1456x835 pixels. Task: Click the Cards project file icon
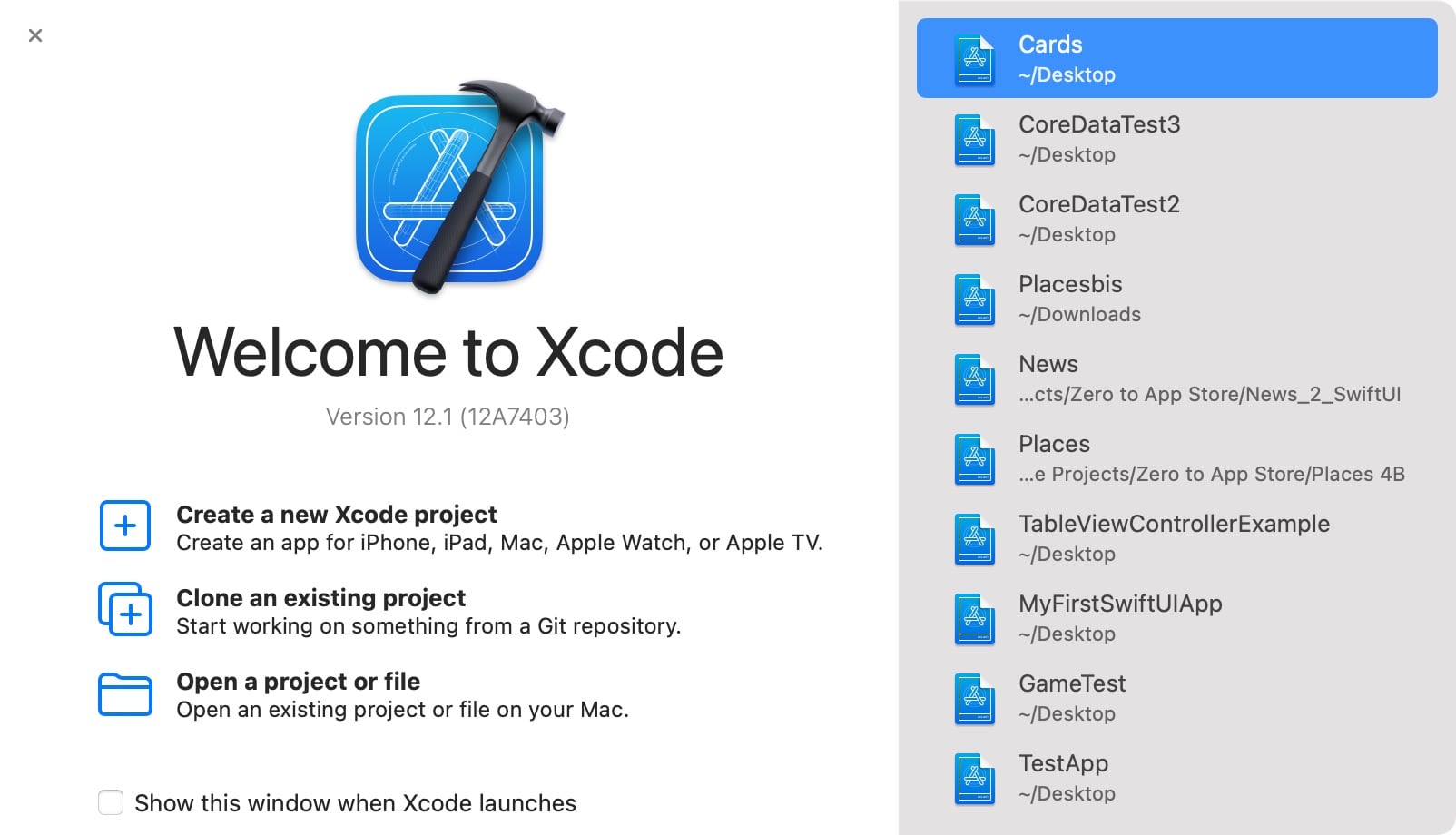pyautogui.click(x=975, y=59)
